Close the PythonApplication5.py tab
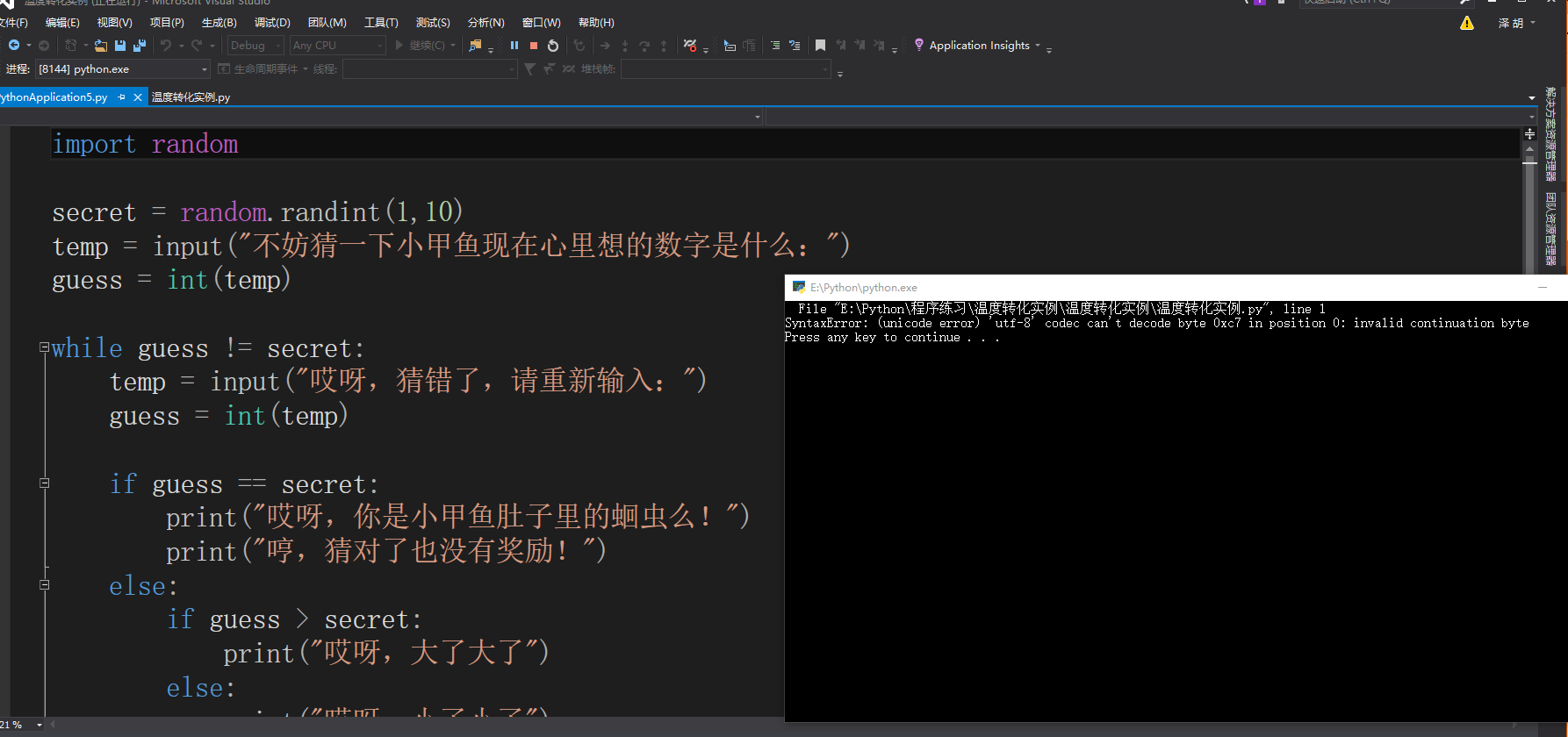Viewport: 1568px width, 737px height. click(x=138, y=97)
